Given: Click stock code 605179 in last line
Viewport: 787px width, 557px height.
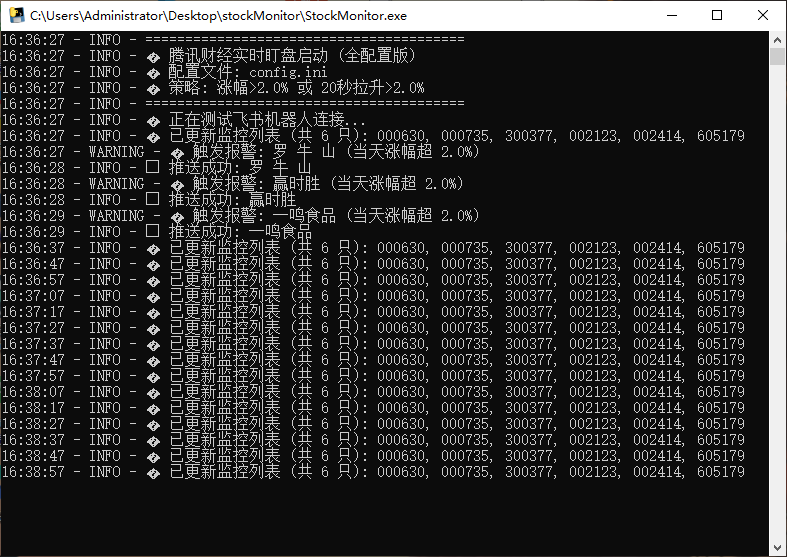Looking at the screenshot, I should click(x=721, y=473).
